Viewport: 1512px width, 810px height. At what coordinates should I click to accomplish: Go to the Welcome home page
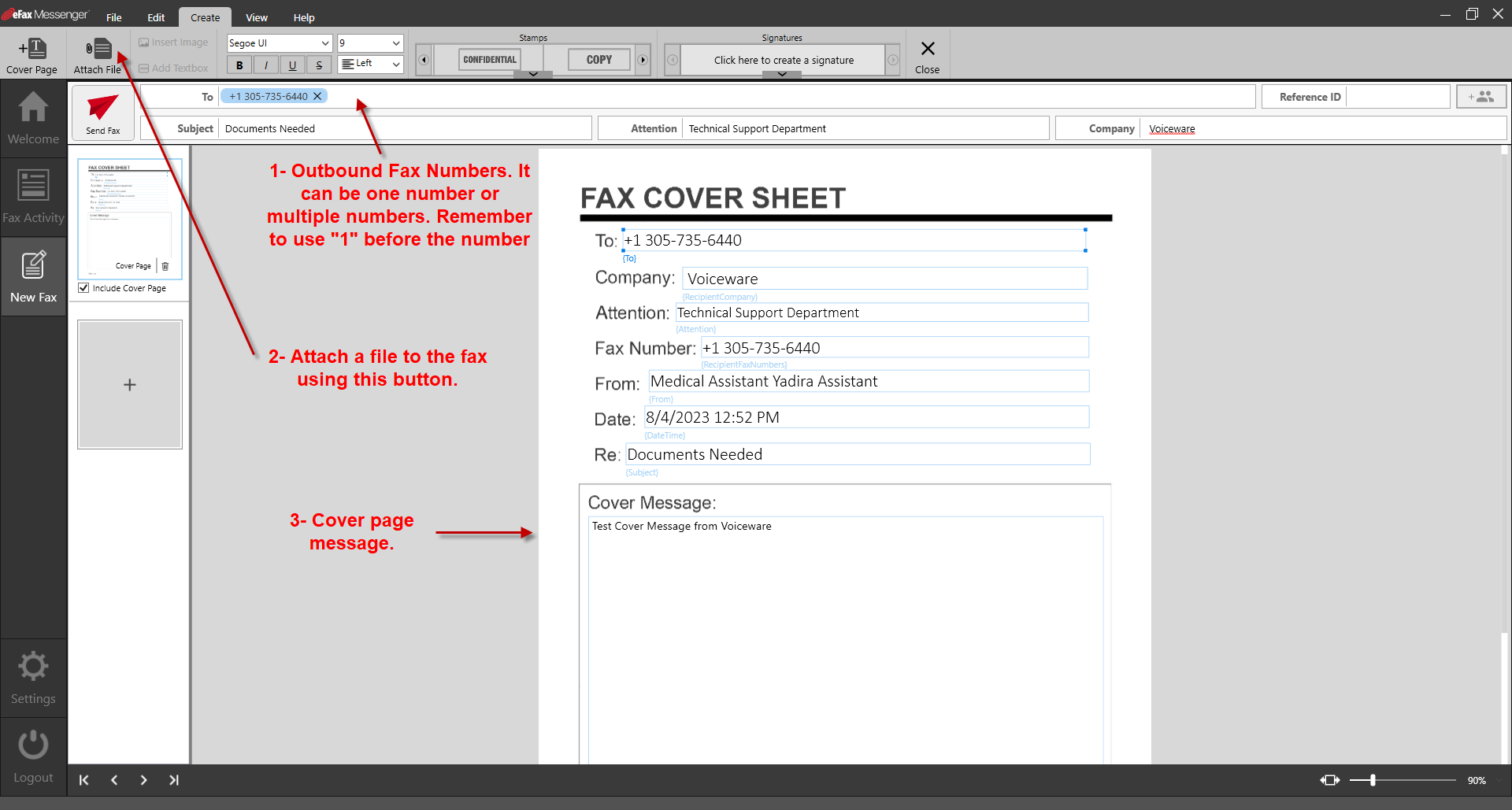coord(33,119)
